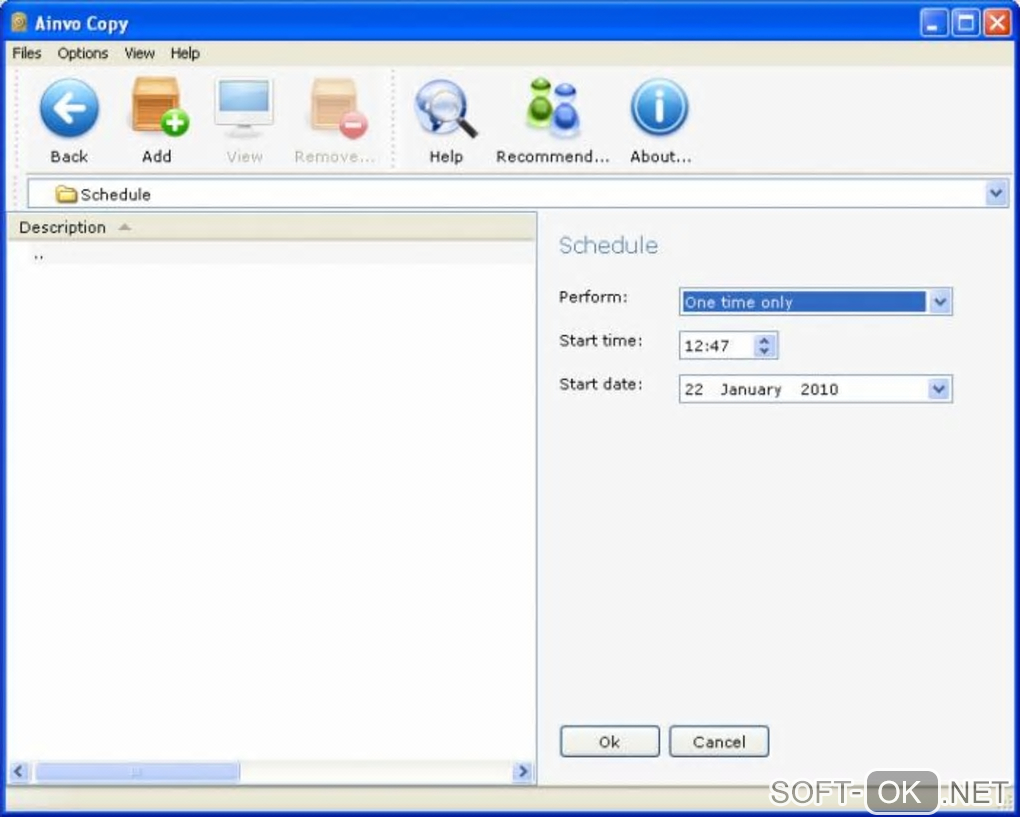Sort by the Description column header
Viewport: 1020px width, 817px height.
[272, 227]
